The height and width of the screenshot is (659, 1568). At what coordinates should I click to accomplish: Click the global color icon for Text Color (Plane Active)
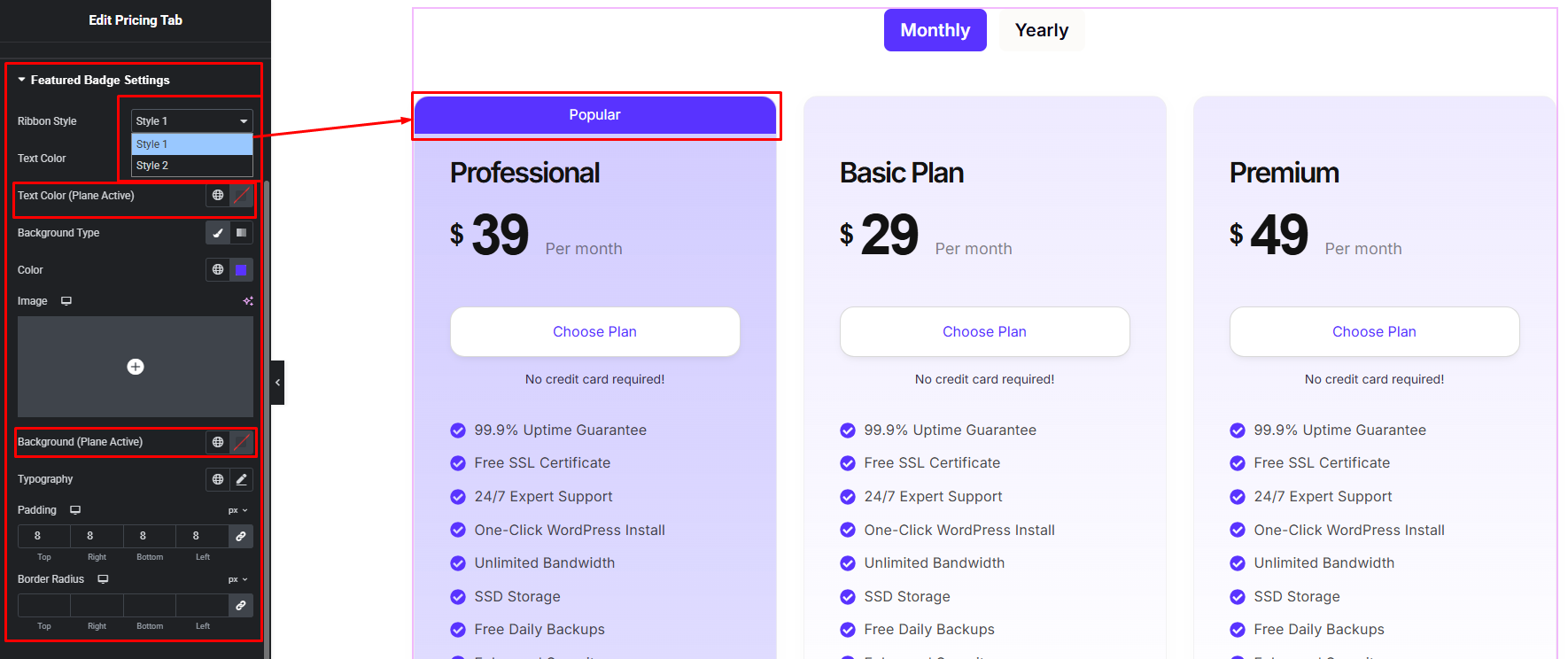[x=218, y=195]
